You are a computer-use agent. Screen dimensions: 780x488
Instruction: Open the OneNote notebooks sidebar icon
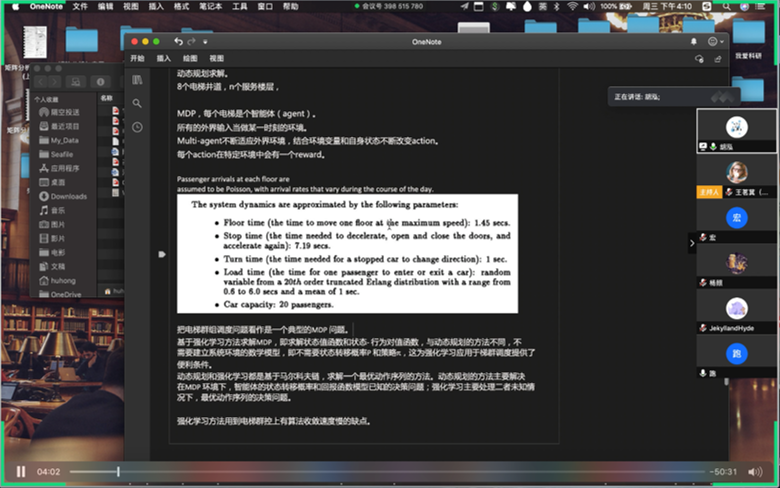click(136, 79)
